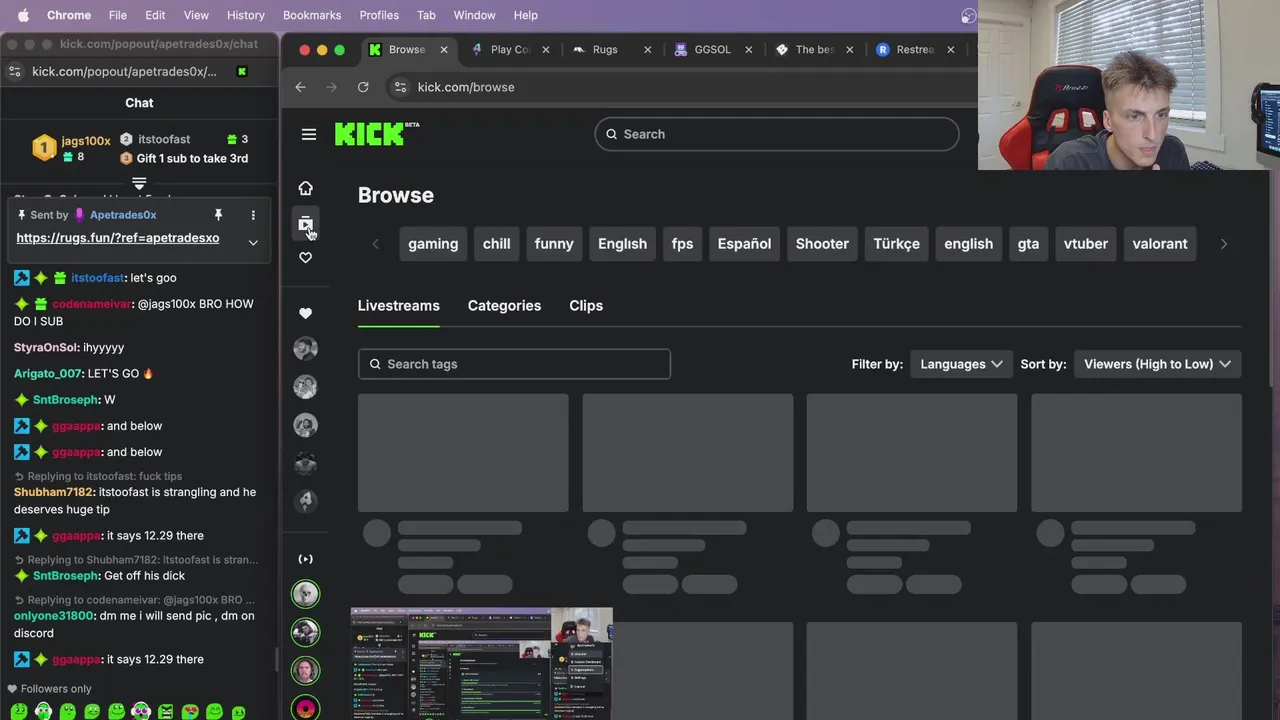Select the Restrea browser tab
The image size is (1280, 720).
coord(914,49)
